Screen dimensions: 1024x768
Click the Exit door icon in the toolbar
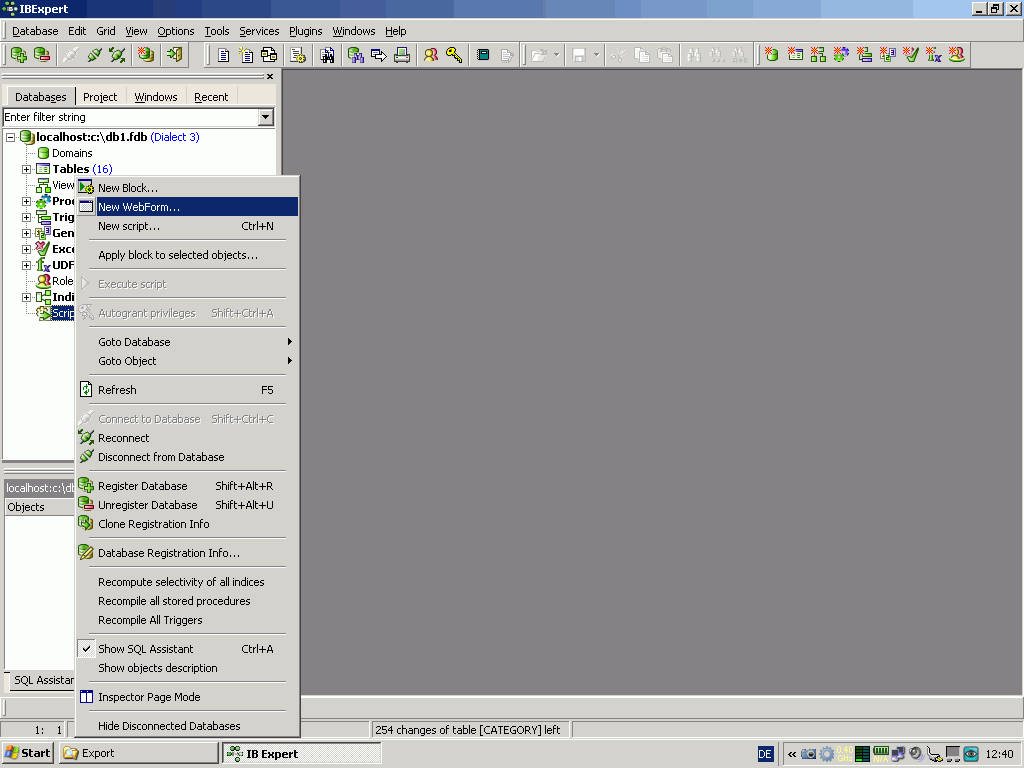point(175,55)
